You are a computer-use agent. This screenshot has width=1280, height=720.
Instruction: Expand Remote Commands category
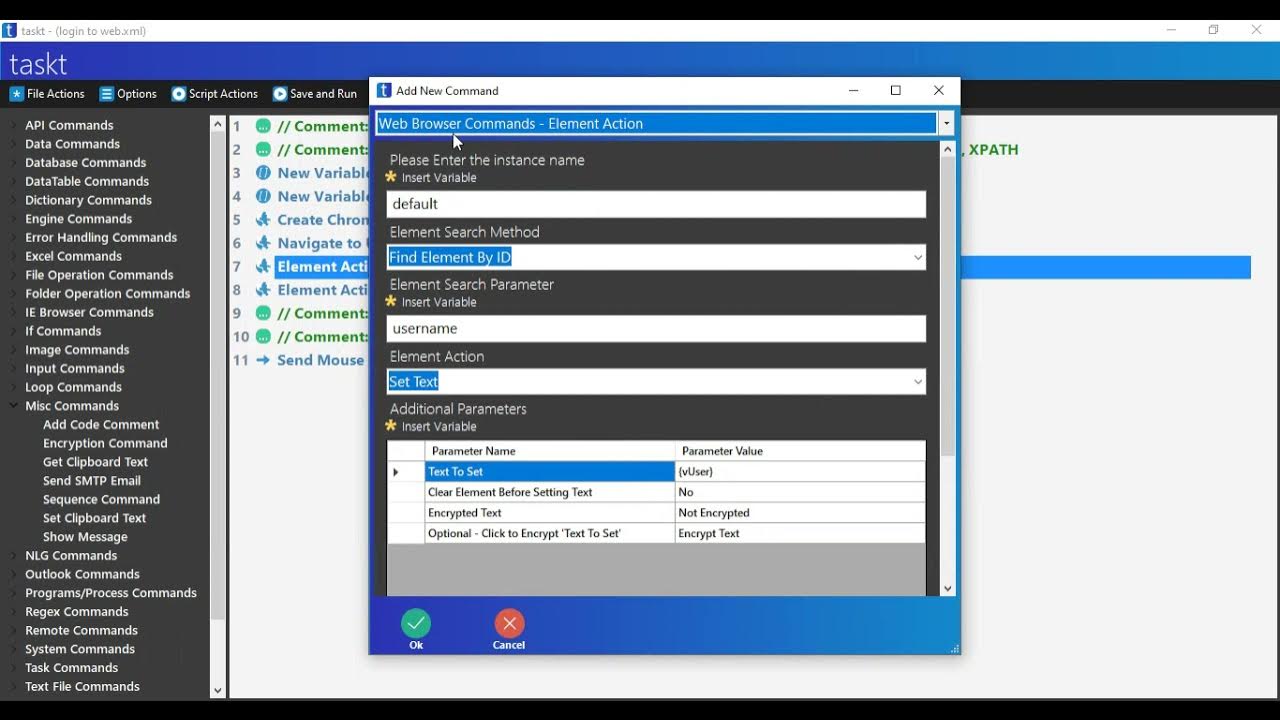[x=14, y=631]
